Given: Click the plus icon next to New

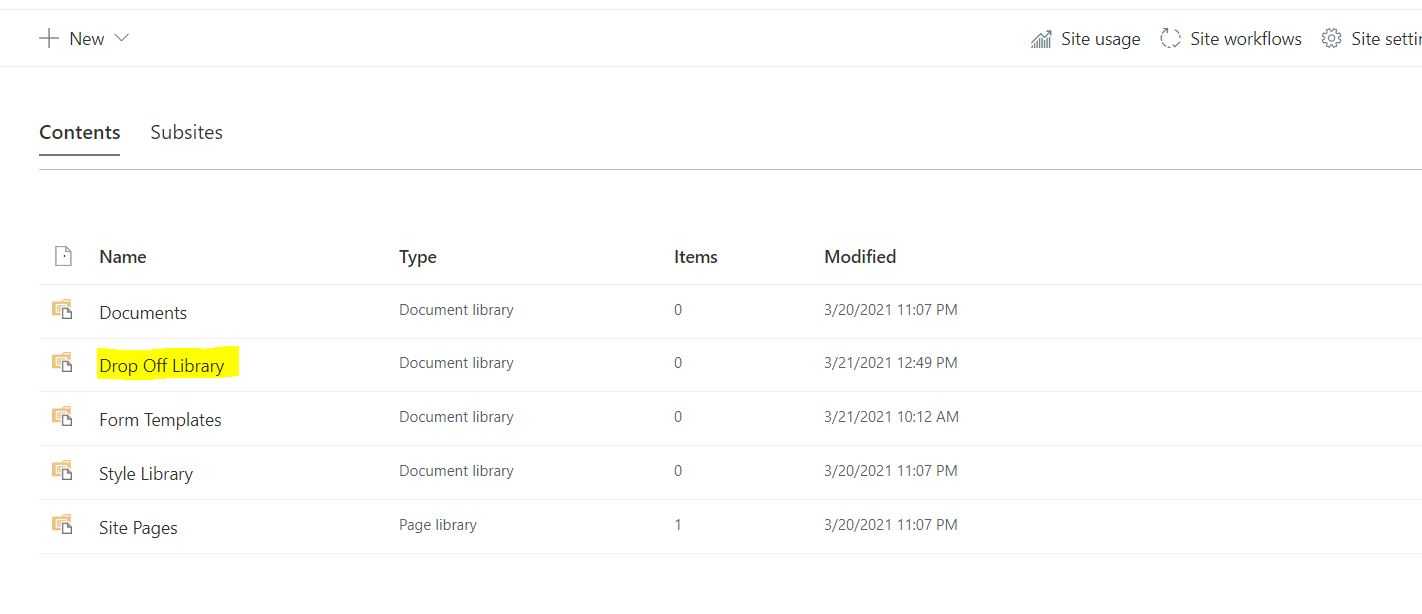Looking at the screenshot, I should point(47,38).
